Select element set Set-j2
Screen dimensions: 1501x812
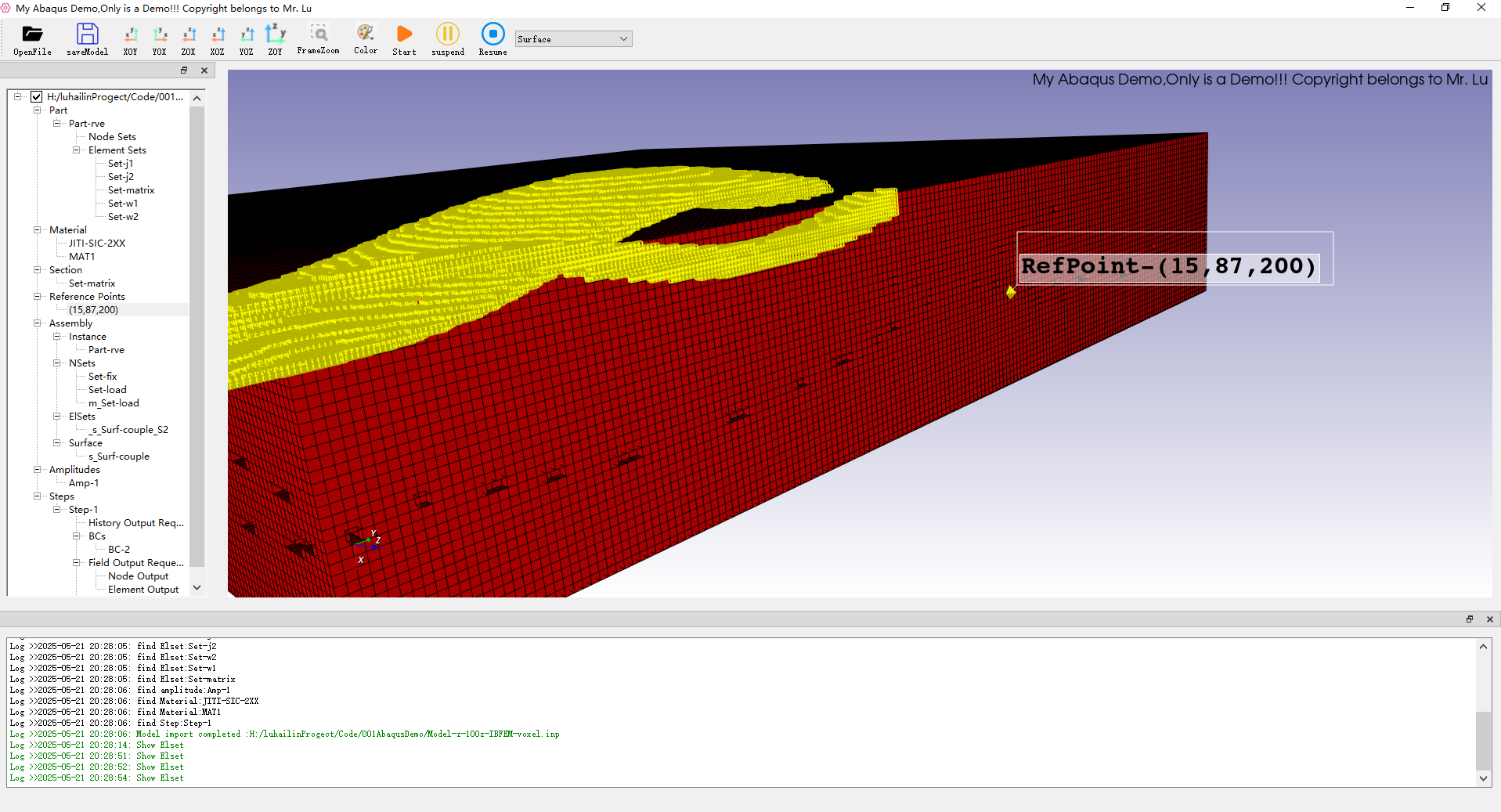[121, 177]
